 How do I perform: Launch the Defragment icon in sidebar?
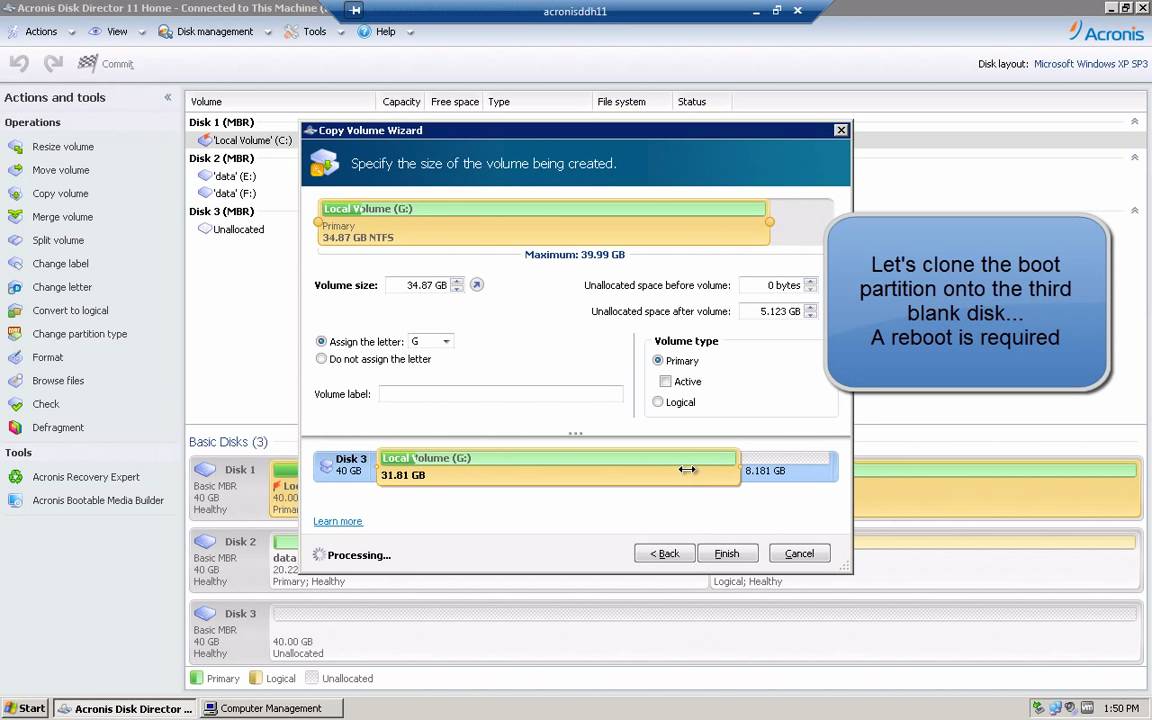point(15,427)
